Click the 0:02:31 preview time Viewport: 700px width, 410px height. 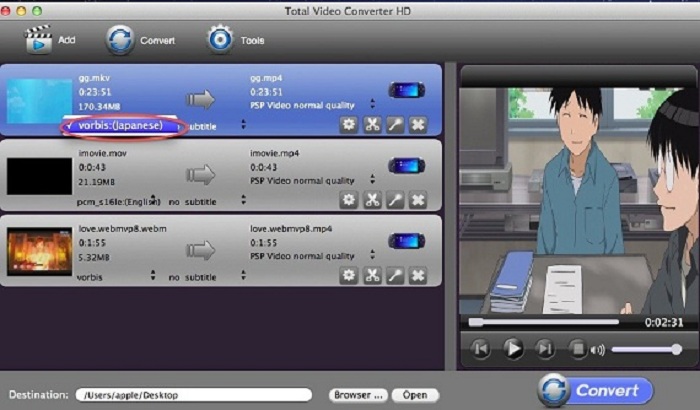(x=664, y=322)
